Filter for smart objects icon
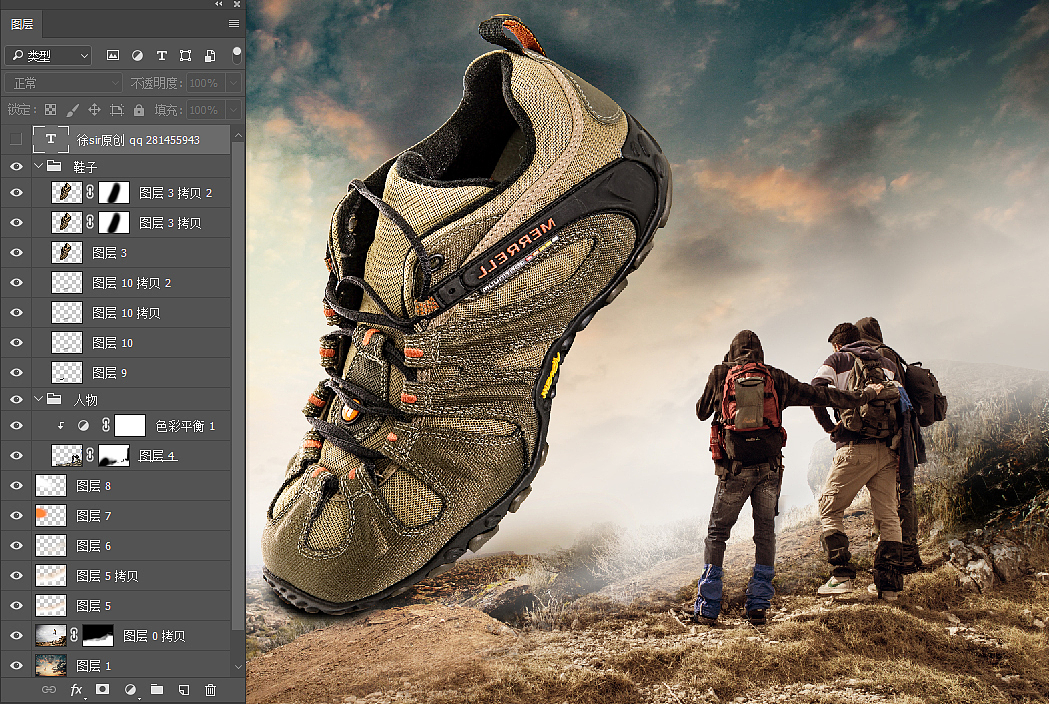The width and height of the screenshot is (1049, 704). [210, 56]
